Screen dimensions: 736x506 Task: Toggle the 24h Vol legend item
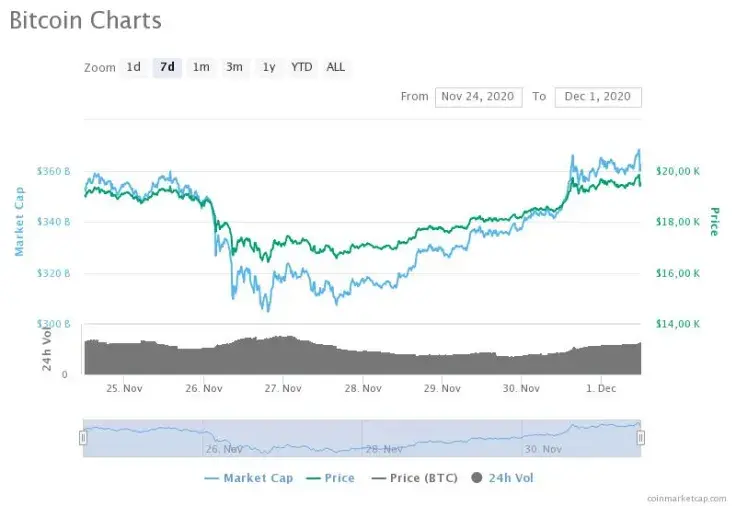[502, 478]
